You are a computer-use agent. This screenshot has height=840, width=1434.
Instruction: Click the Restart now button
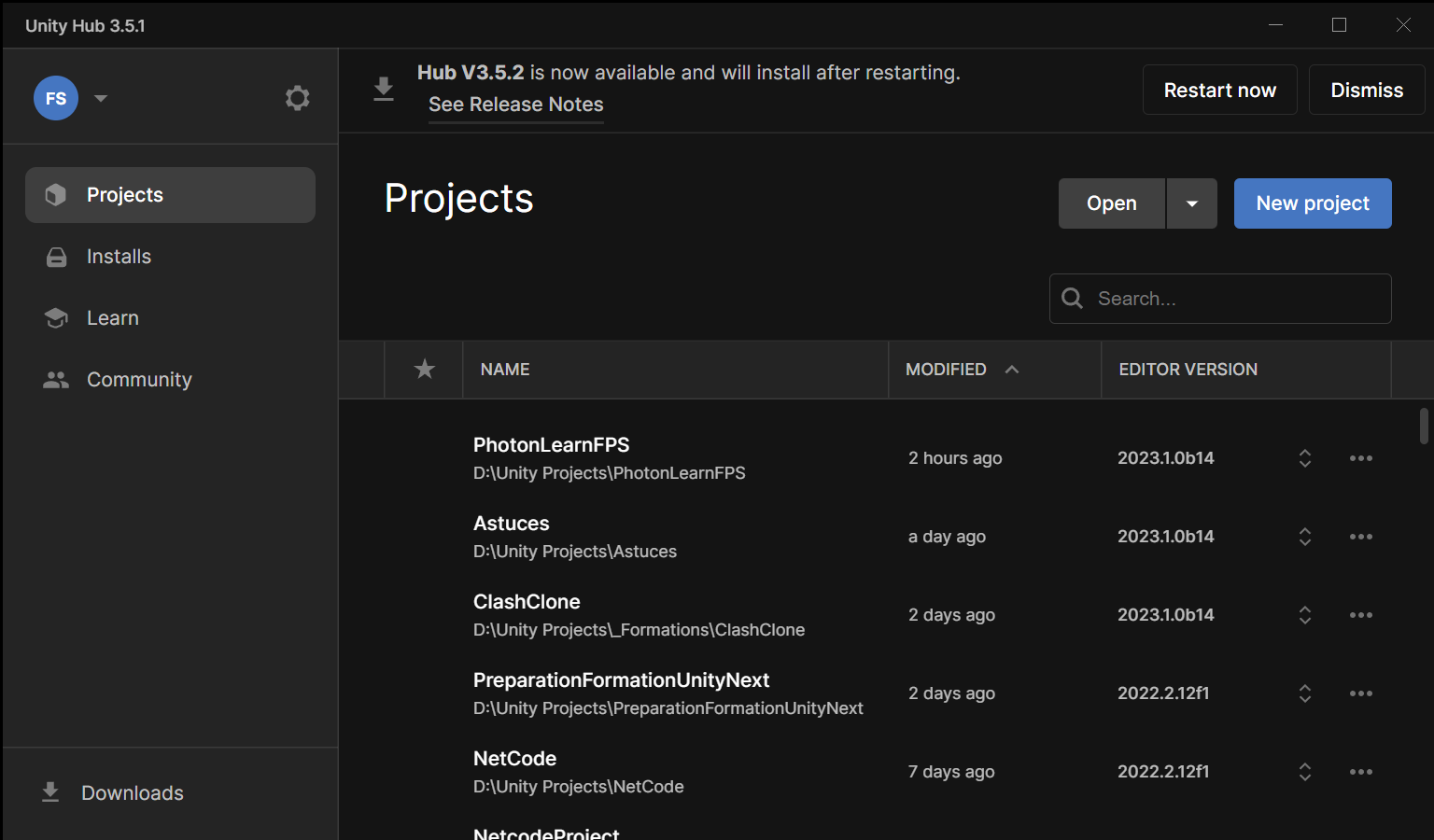tap(1219, 90)
